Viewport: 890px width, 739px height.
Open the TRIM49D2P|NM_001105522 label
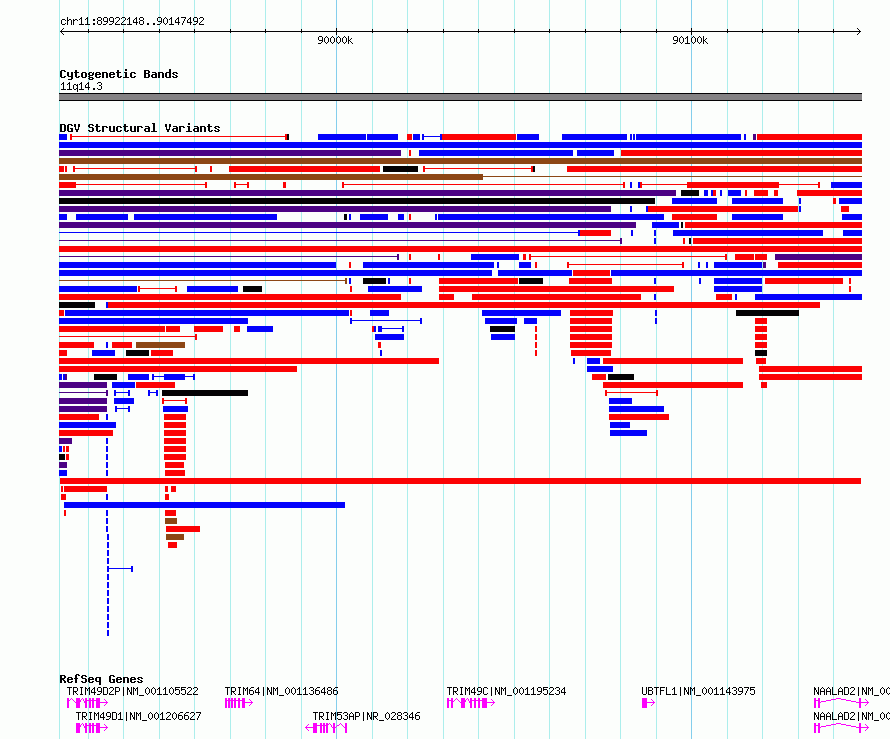132,691
